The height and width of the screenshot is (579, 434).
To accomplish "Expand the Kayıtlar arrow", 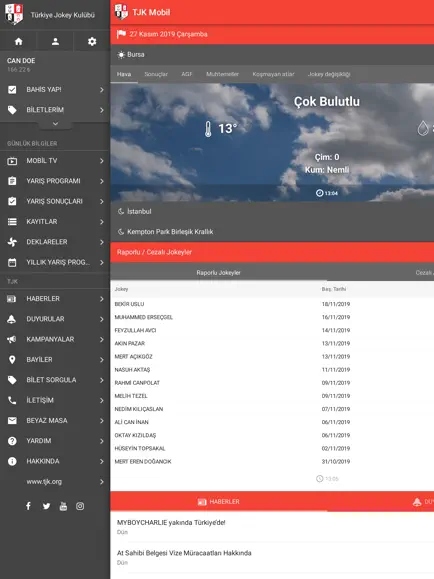I will coord(102,222).
